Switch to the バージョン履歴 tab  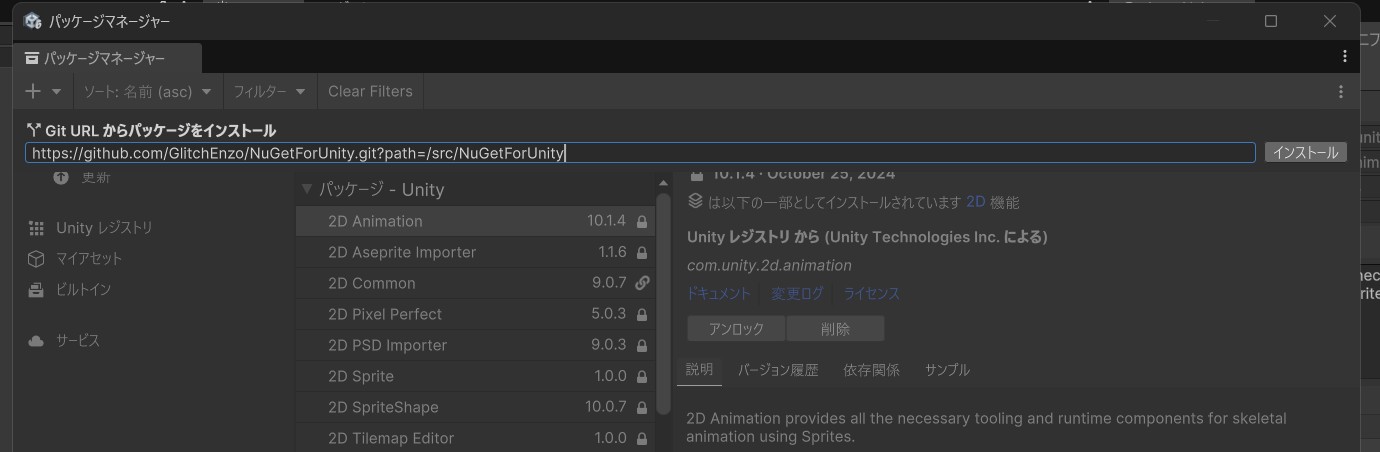778,370
